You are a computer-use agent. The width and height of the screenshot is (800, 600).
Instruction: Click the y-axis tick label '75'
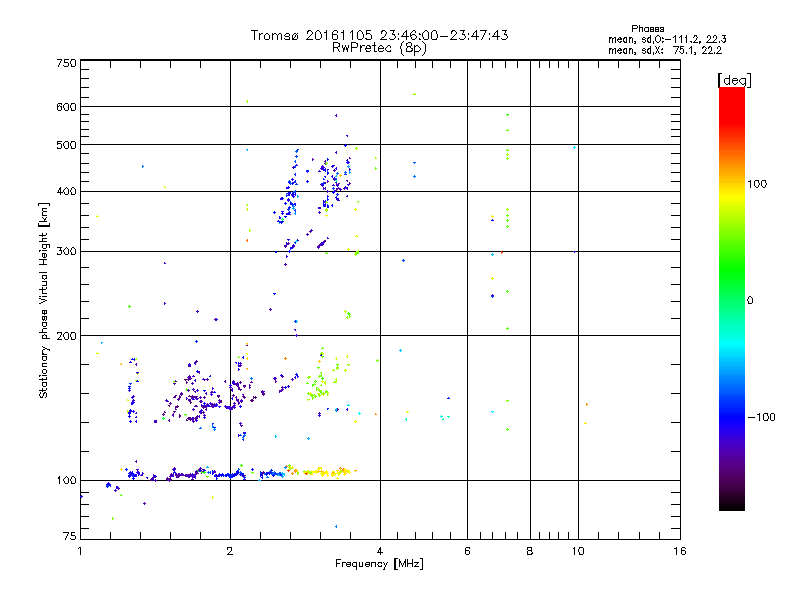click(70, 536)
